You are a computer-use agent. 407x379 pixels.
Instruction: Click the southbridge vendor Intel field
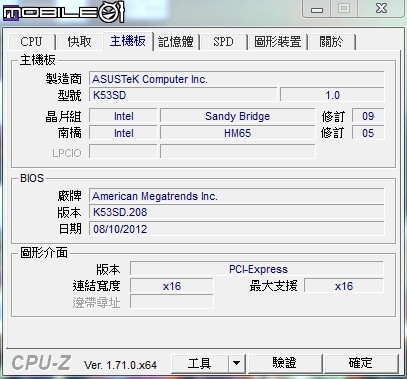pos(123,133)
